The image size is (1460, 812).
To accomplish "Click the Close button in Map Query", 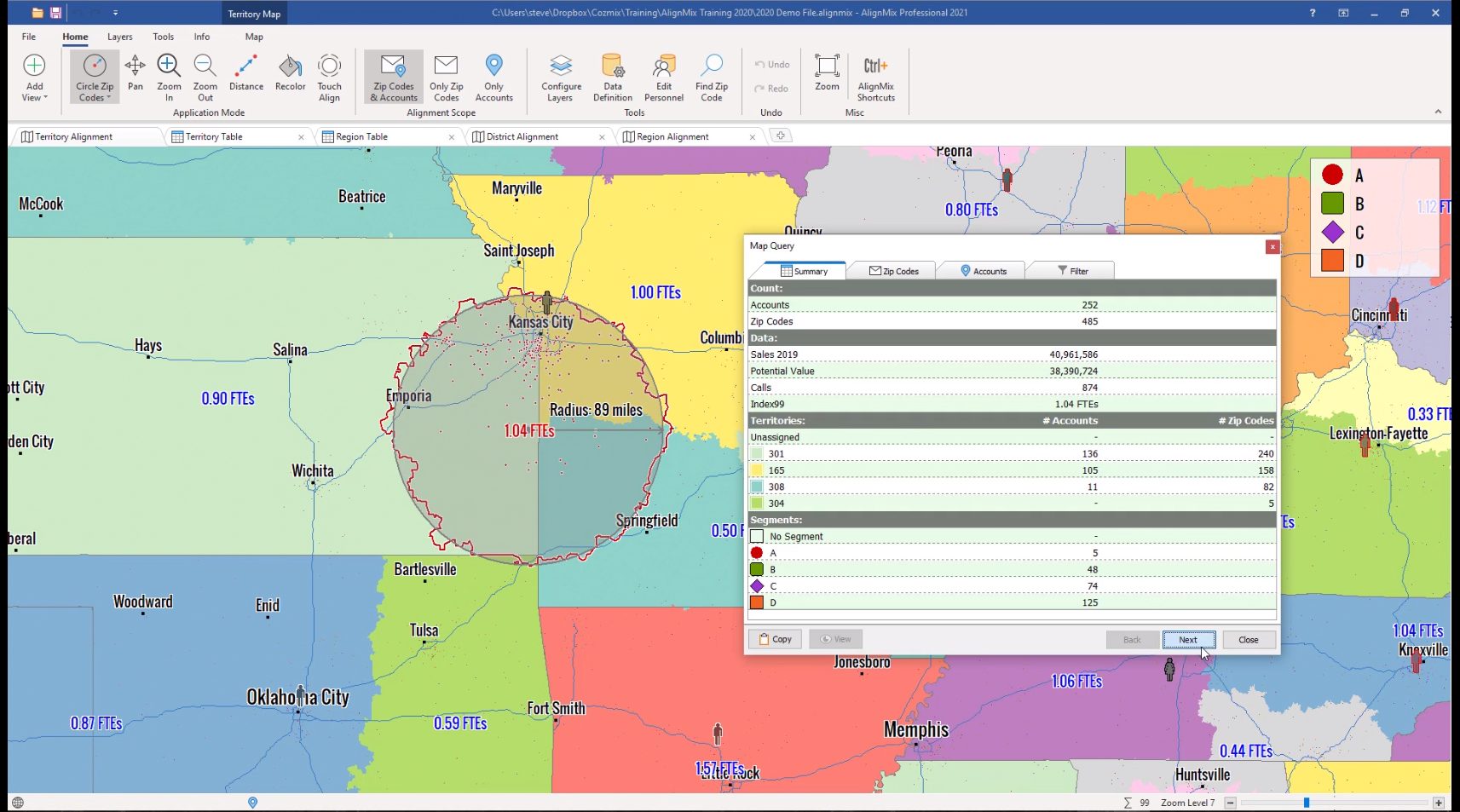I will pos(1249,640).
